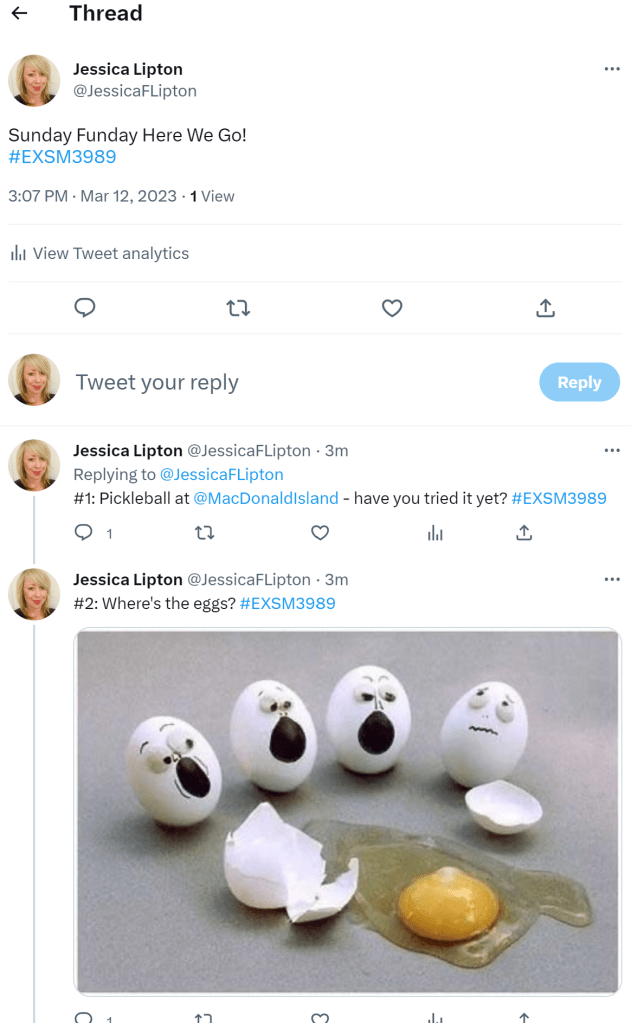Viewport: 631px width, 1023px height.
Task: Open Jessica Lipton's profile photo on main tweet
Action: click(x=34, y=80)
